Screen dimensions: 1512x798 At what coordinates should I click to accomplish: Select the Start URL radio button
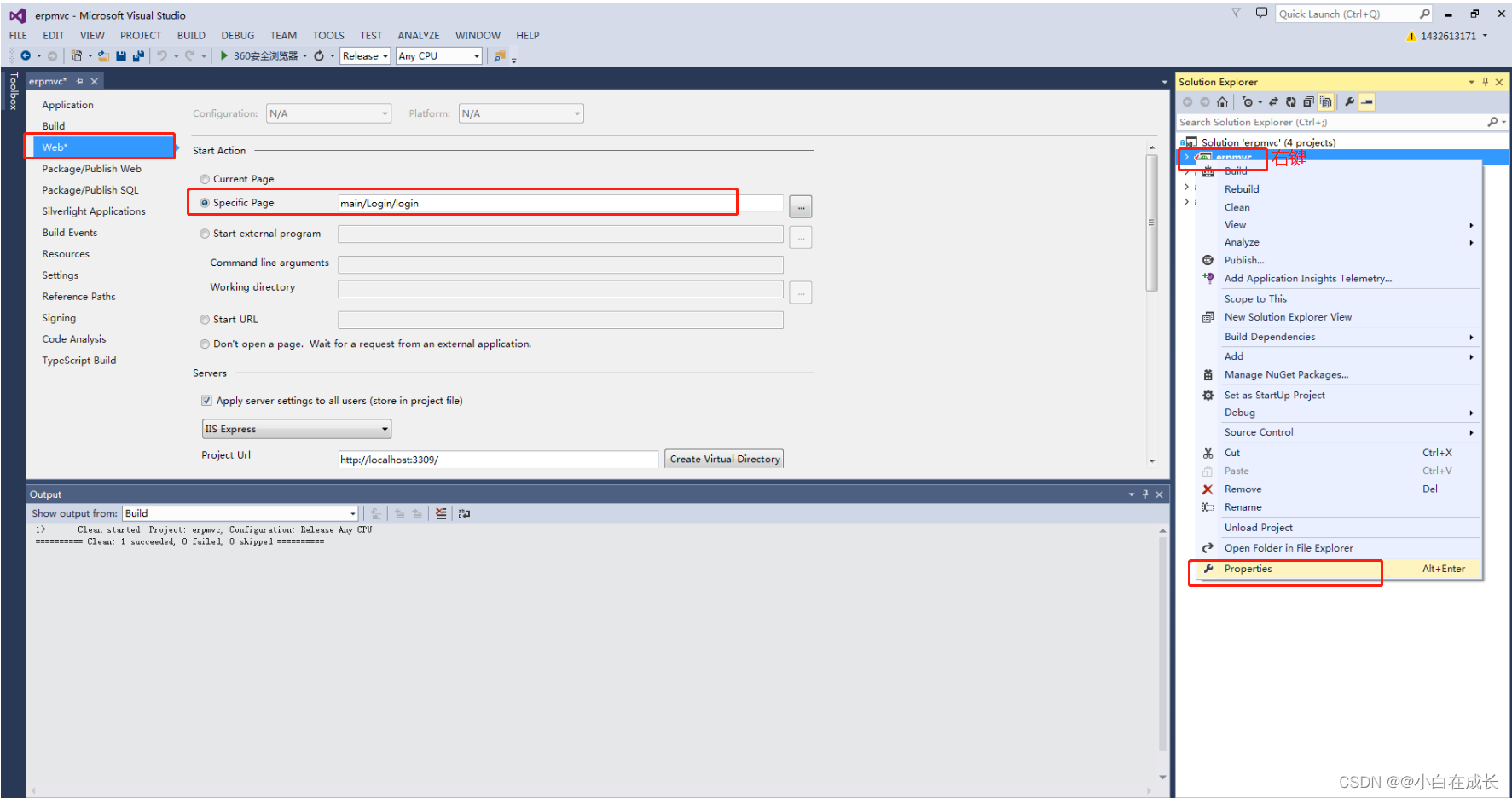pyautogui.click(x=204, y=319)
